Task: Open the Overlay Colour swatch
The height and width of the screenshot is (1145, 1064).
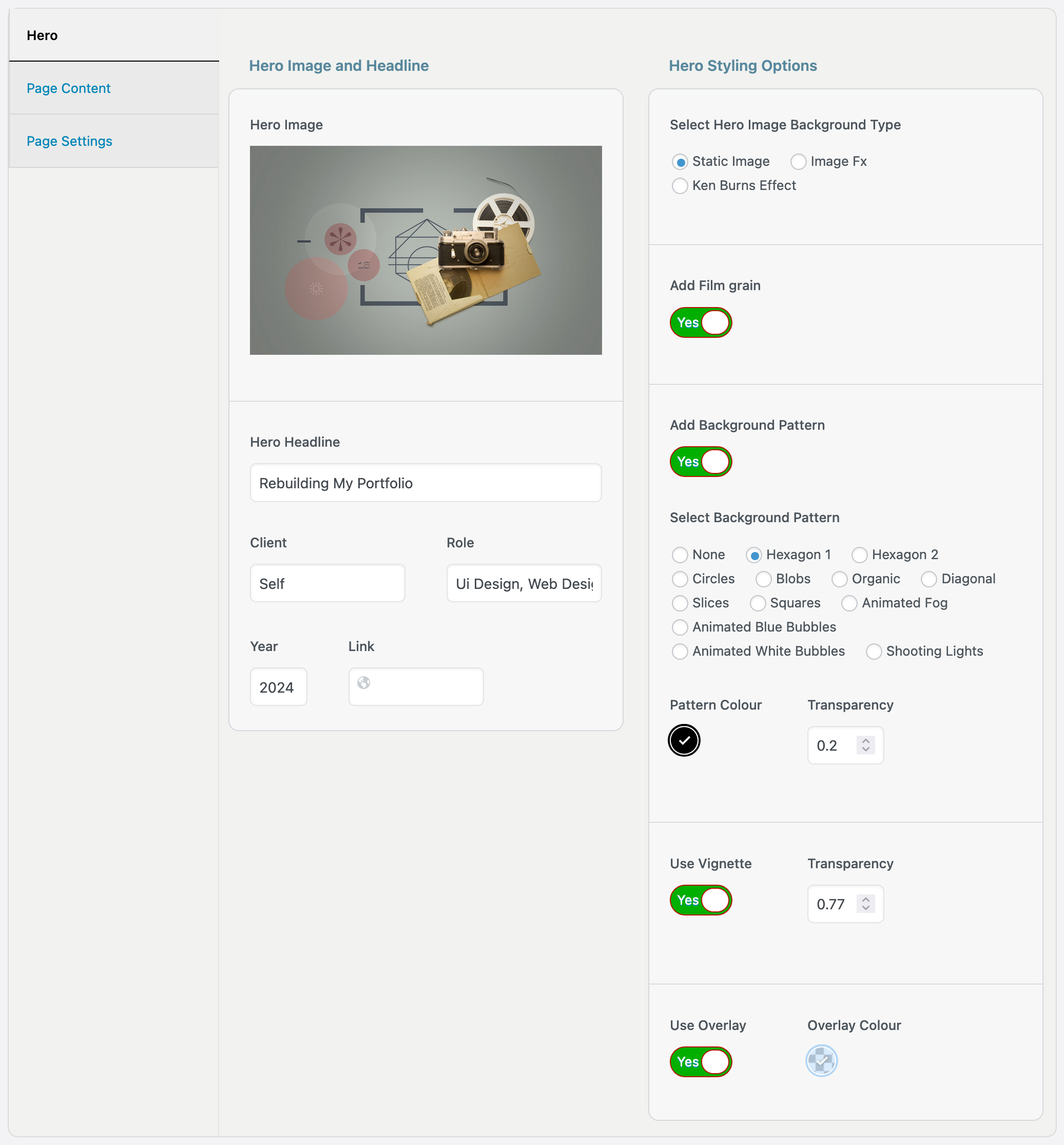Action: click(x=822, y=1060)
